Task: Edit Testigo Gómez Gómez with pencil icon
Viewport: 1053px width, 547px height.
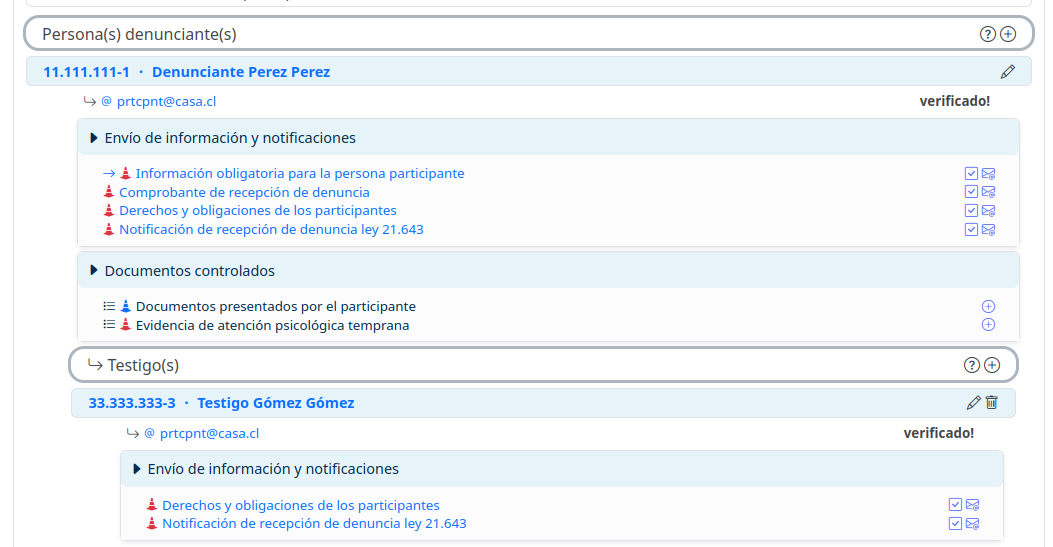Action: pos(973,403)
